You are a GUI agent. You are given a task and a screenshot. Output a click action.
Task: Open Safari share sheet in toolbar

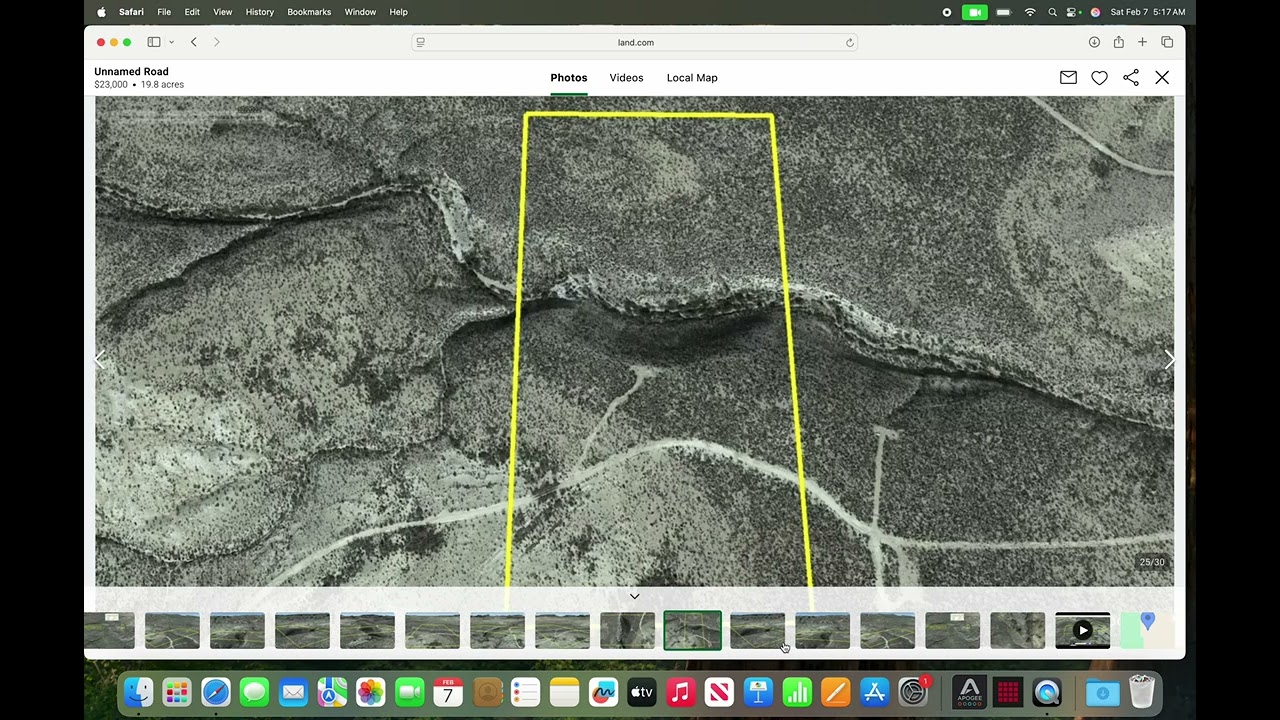point(1118,42)
